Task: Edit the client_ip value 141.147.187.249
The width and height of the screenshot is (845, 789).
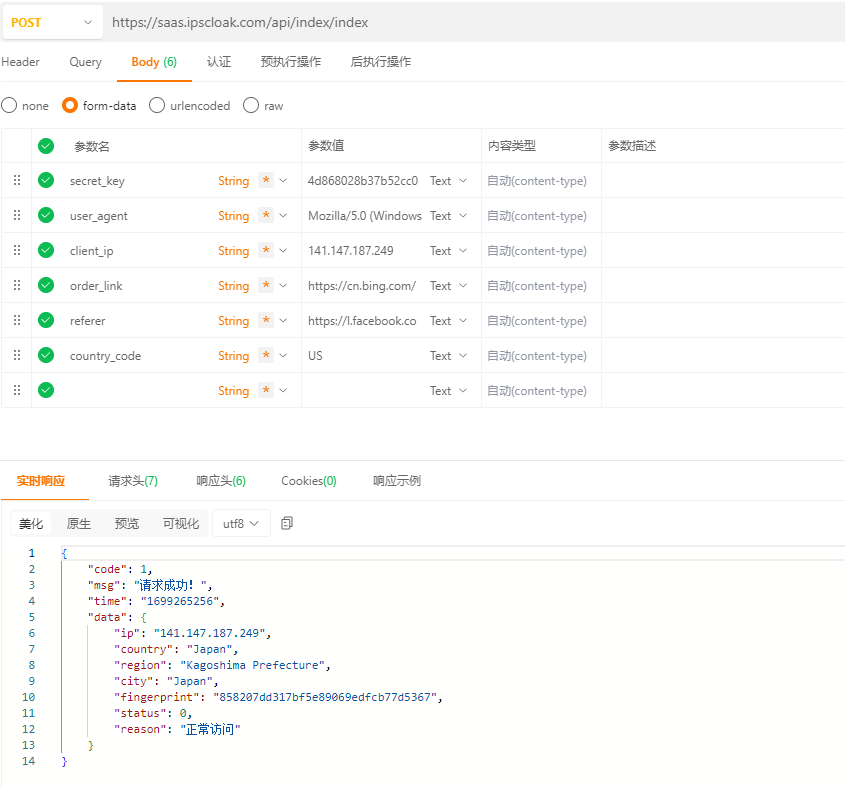Action: click(x=351, y=251)
